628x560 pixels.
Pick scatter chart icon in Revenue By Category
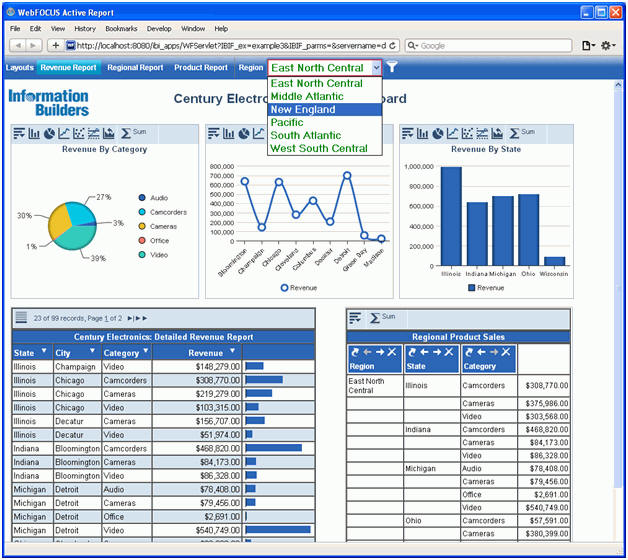(79, 133)
